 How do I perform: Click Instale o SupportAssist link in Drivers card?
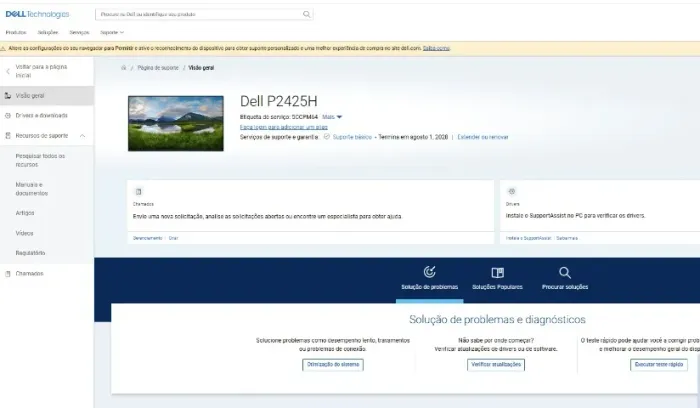point(529,238)
